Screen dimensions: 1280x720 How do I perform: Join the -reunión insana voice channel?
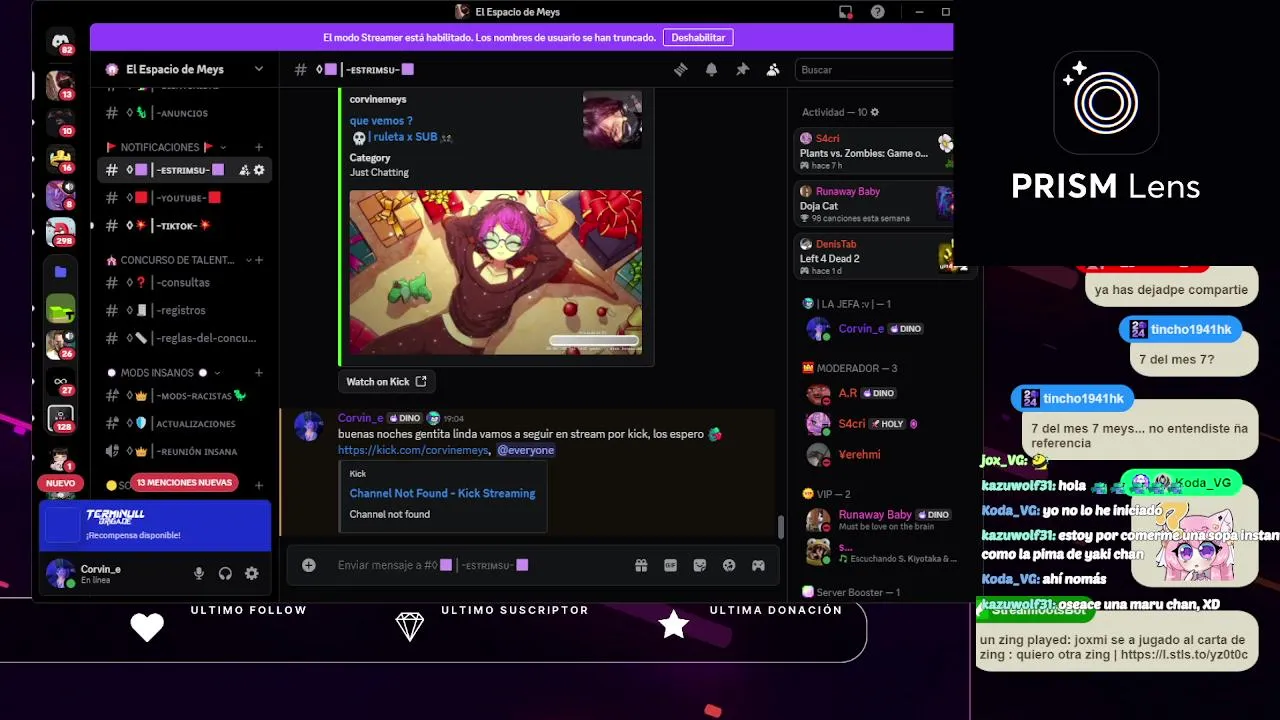coord(184,451)
